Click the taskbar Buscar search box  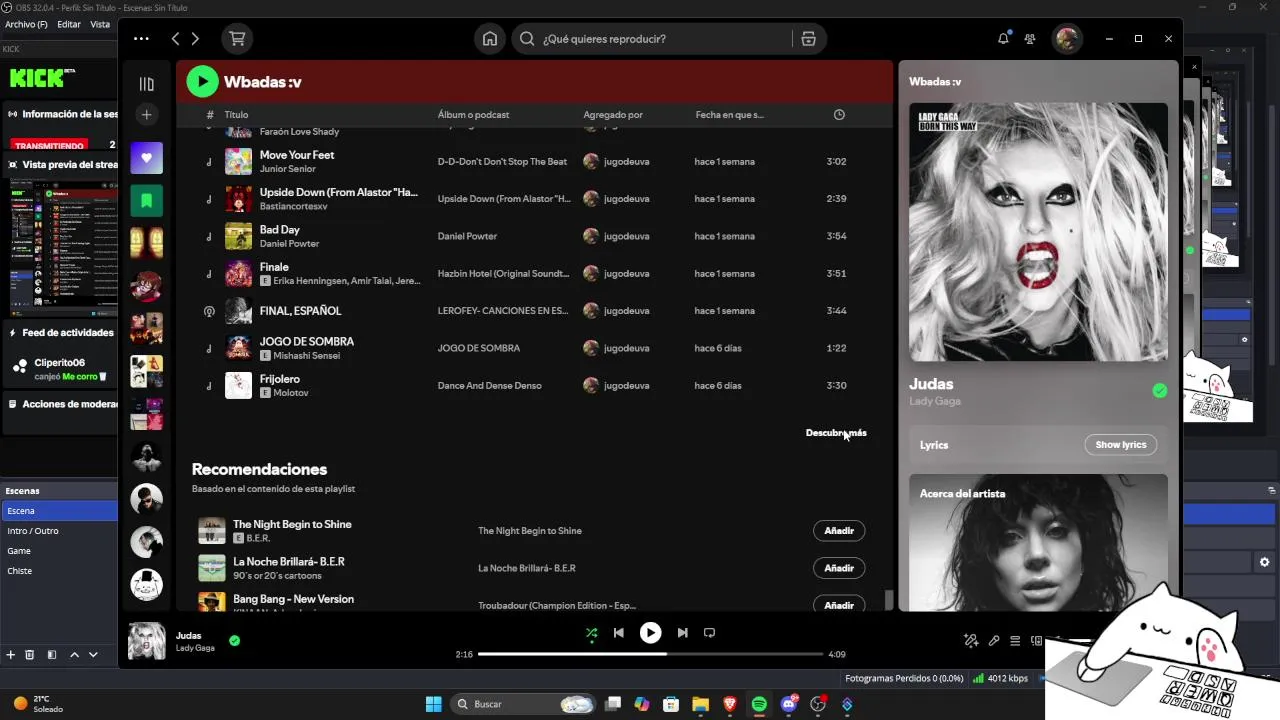[523, 704]
